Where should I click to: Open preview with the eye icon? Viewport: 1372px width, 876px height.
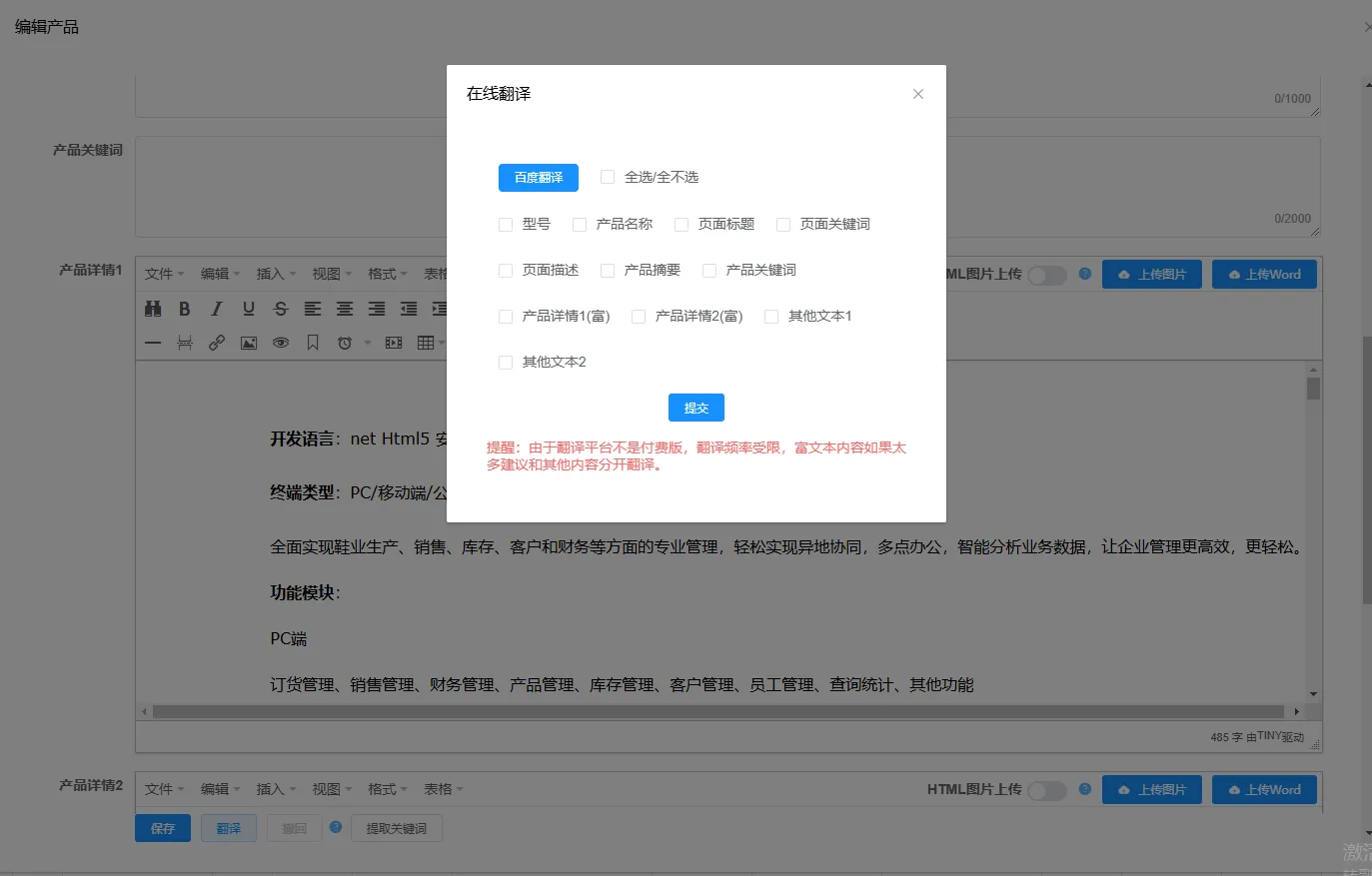[281, 343]
